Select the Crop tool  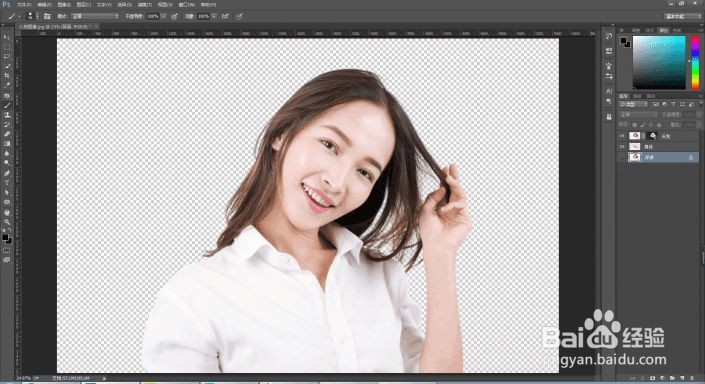tap(7, 76)
